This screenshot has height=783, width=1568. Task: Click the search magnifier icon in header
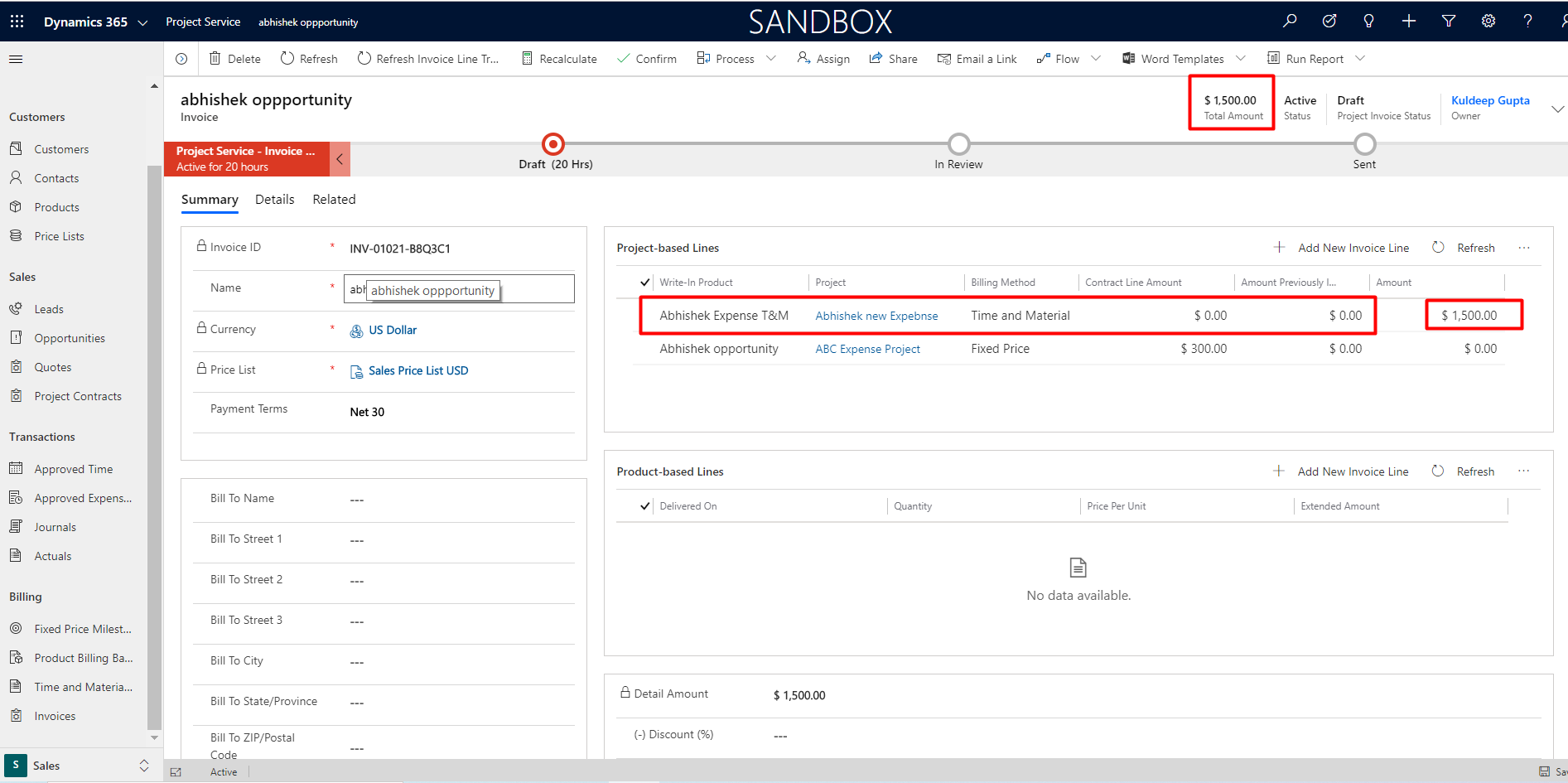(x=1290, y=22)
